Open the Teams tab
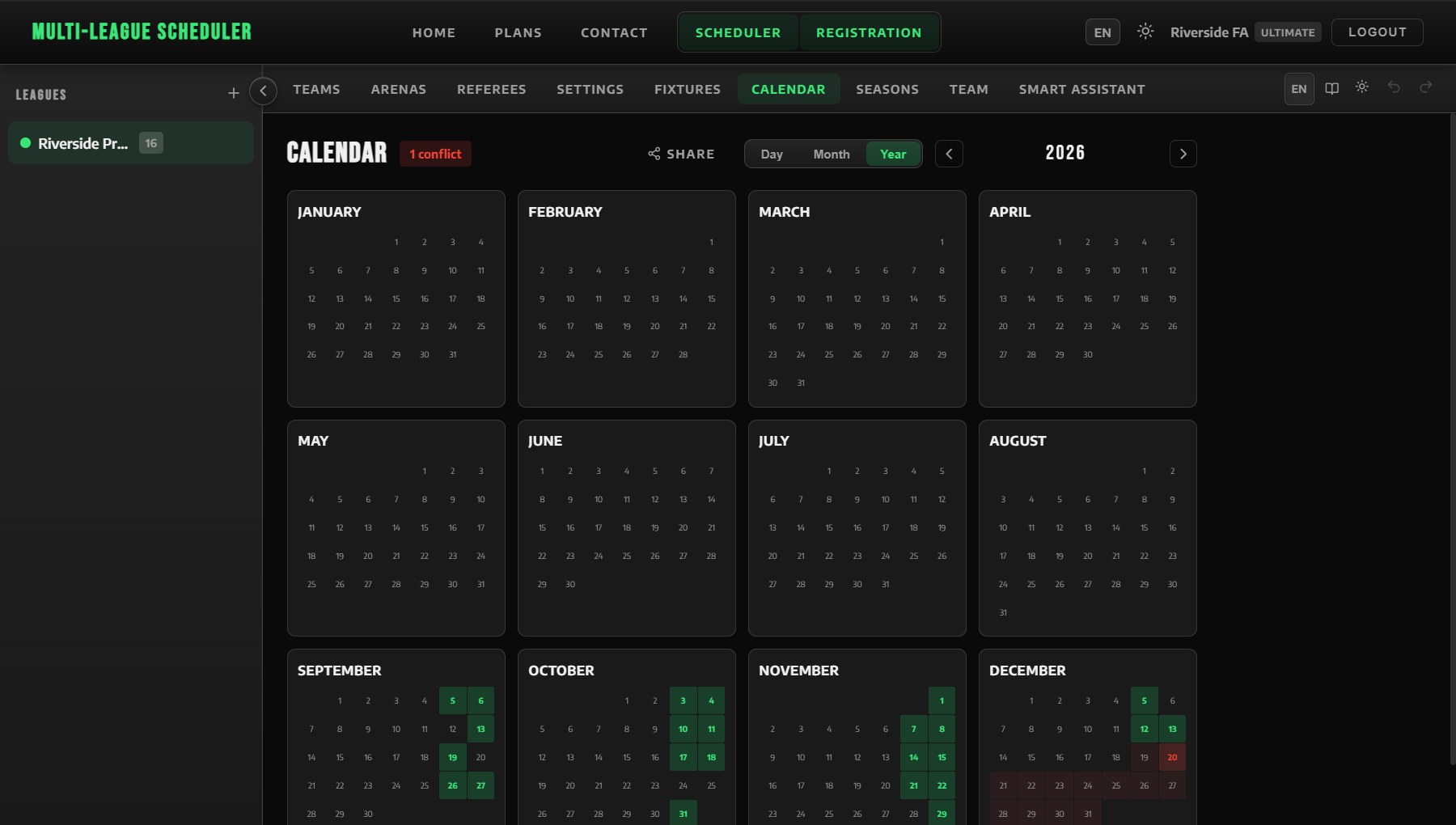 316,89
